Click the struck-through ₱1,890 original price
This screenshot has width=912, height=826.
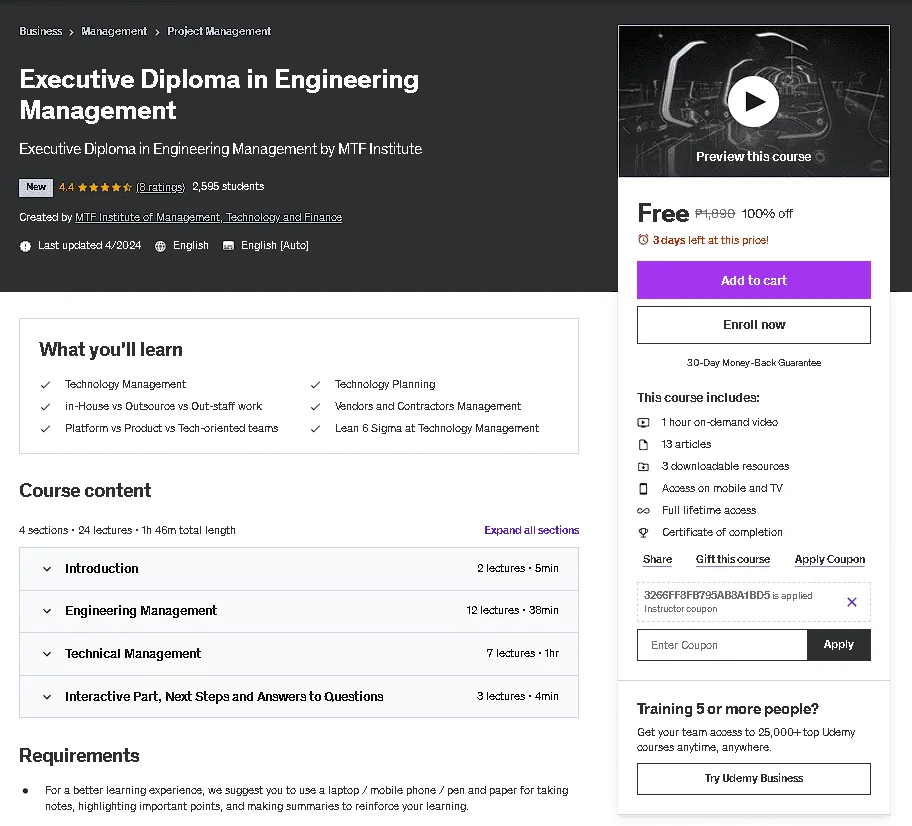point(715,214)
